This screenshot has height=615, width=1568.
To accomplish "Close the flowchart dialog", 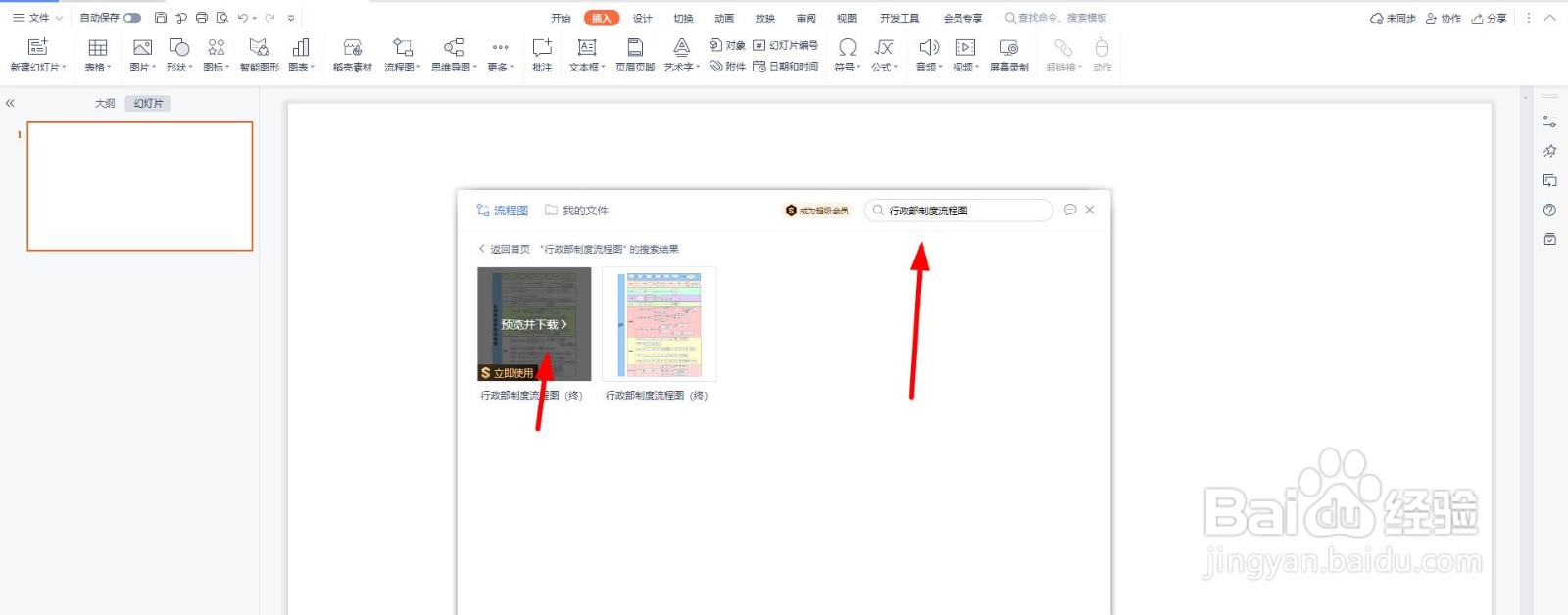I will pyautogui.click(x=1090, y=210).
